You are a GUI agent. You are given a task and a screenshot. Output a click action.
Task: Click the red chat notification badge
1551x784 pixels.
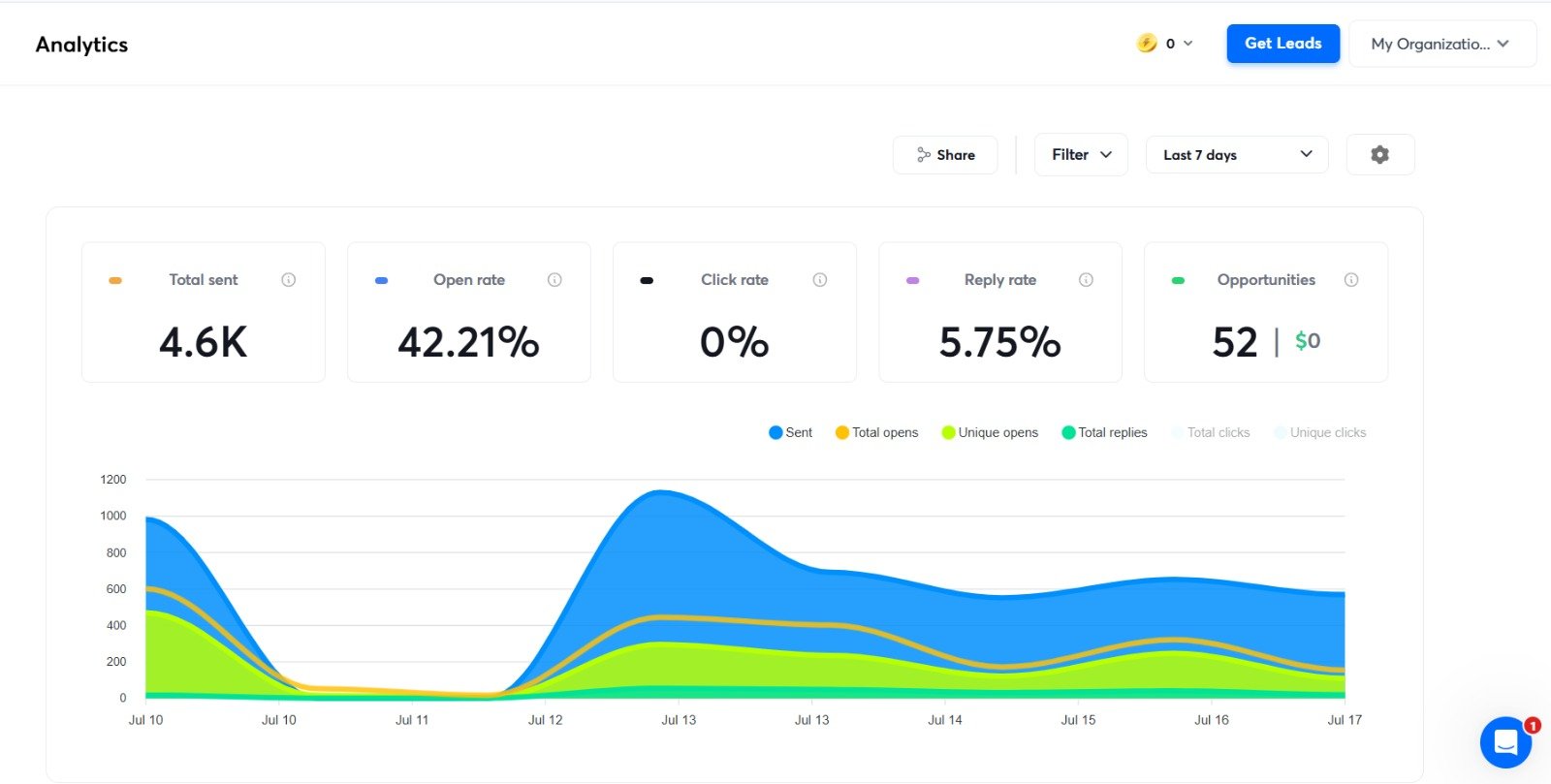click(x=1533, y=725)
